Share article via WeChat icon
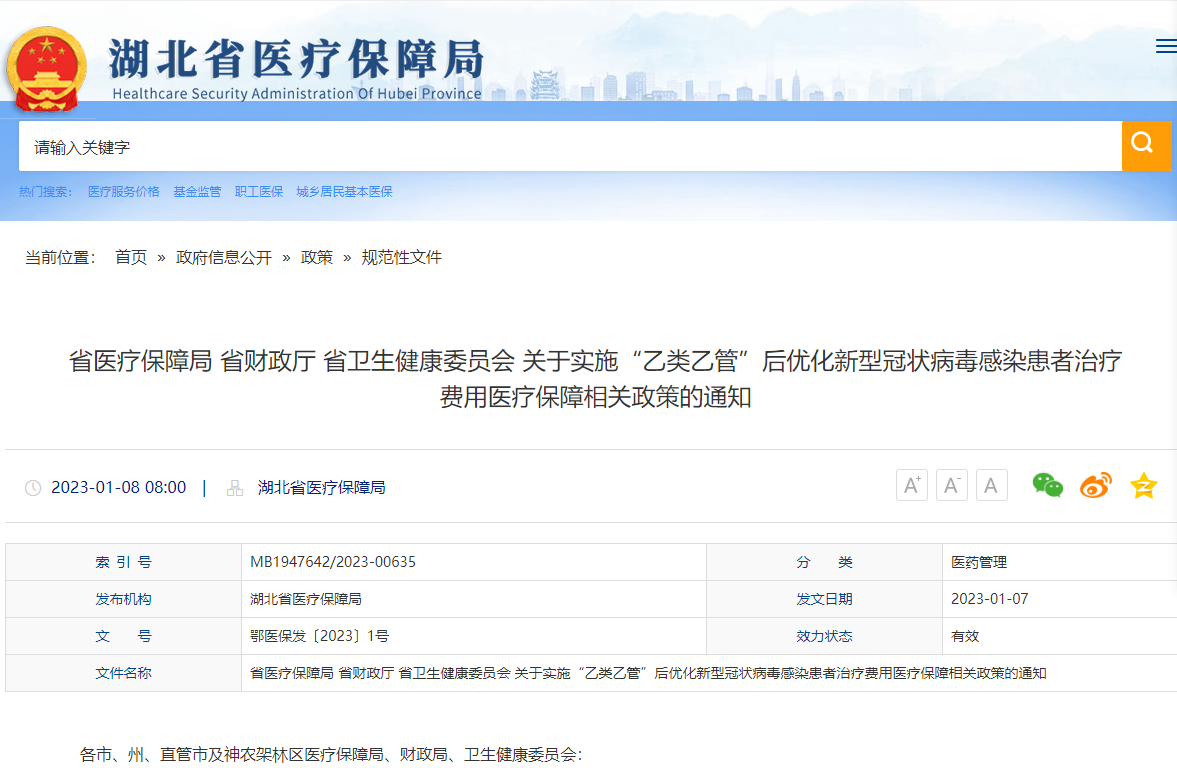The width and height of the screenshot is (1177, 768). tap(1047, 486)
